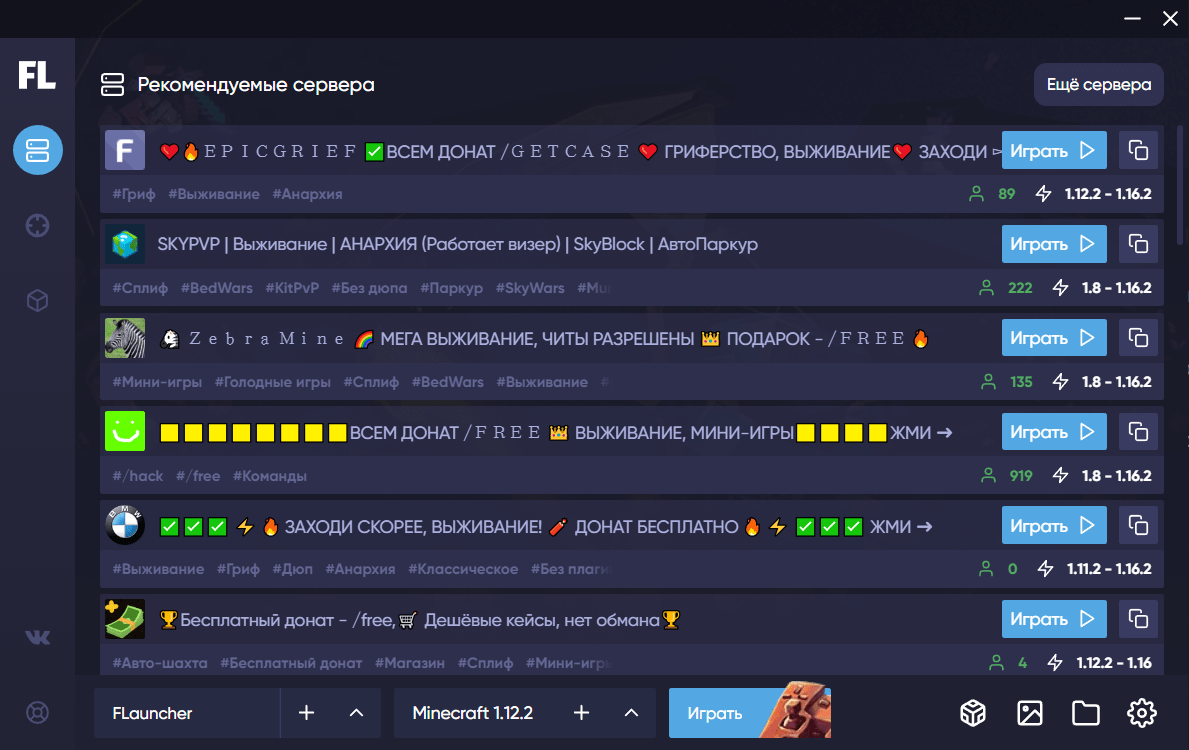The image size is (1189, 750).
Task: Copy address of Бесплатный донат server
Action: pos(1138,619)
